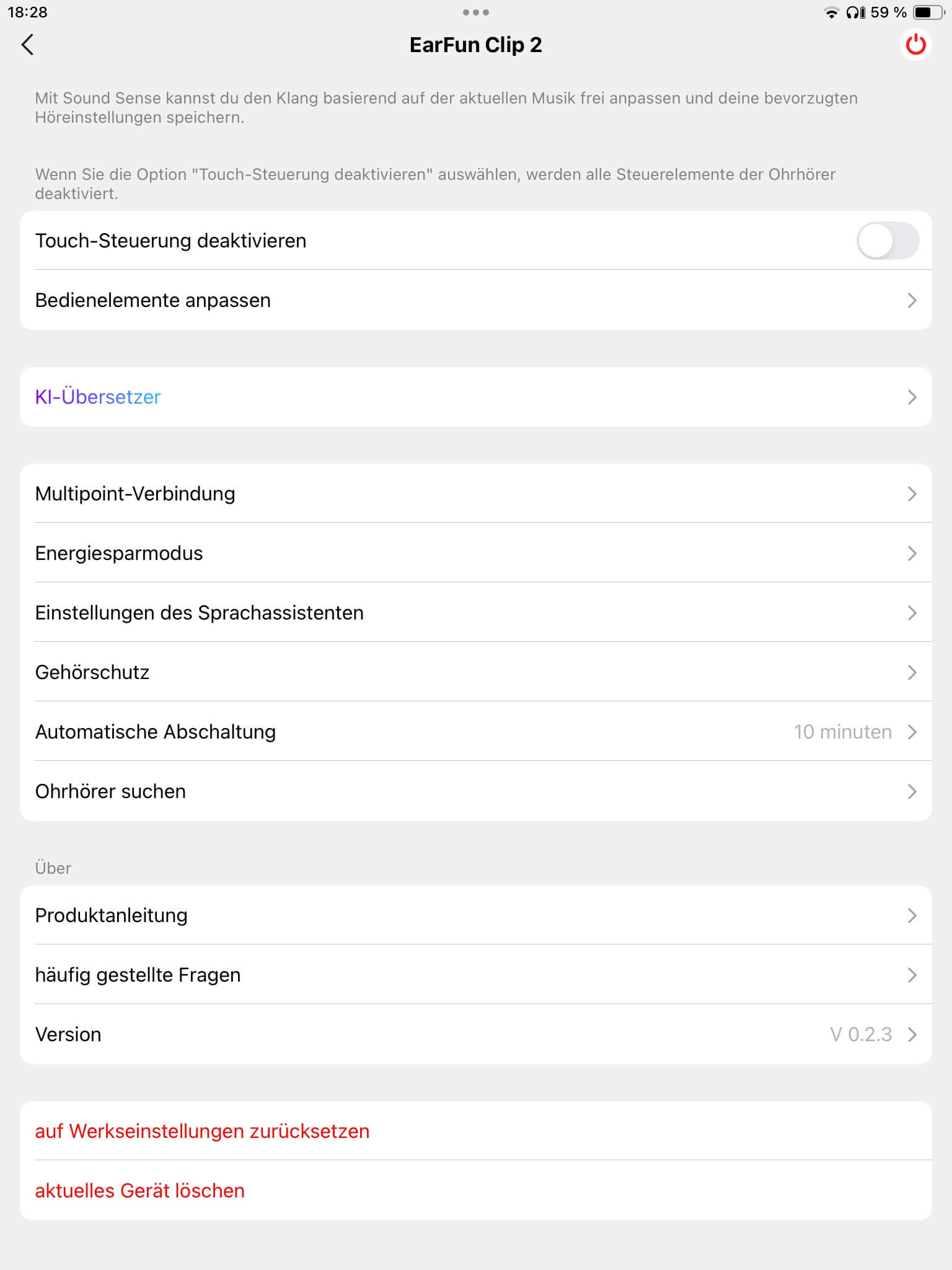
Task: Tap the battery icon in status bar
Action: point(928,12)
